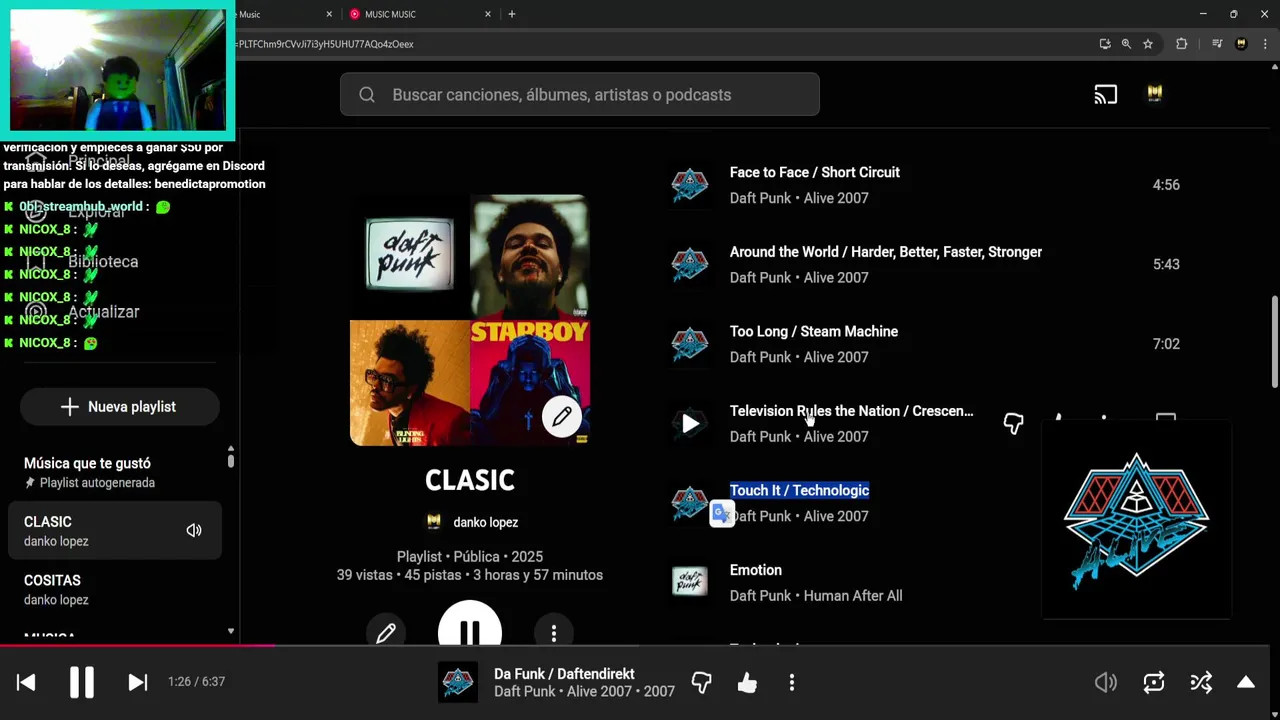Click the browser address bar URL

pyautogui.click(x=326, y=44)
